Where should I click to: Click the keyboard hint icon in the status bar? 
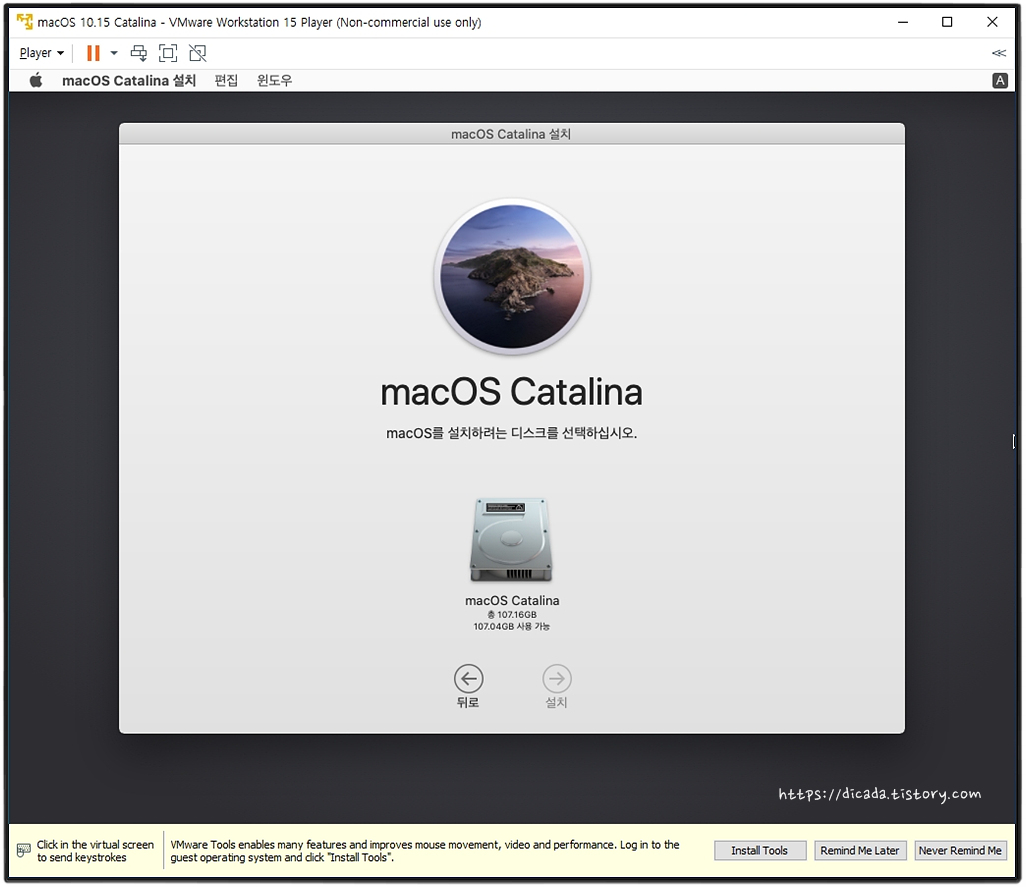(24, 850)
